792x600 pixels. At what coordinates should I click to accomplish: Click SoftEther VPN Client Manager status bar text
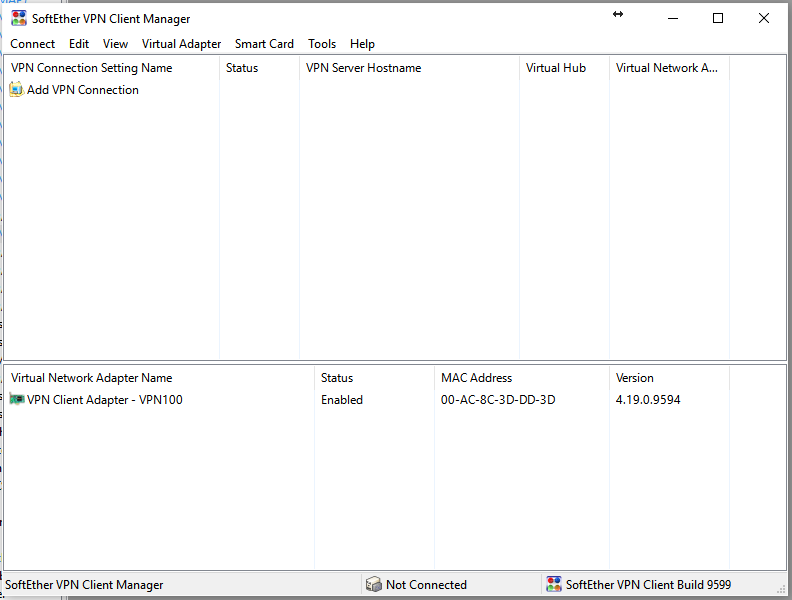84,584
